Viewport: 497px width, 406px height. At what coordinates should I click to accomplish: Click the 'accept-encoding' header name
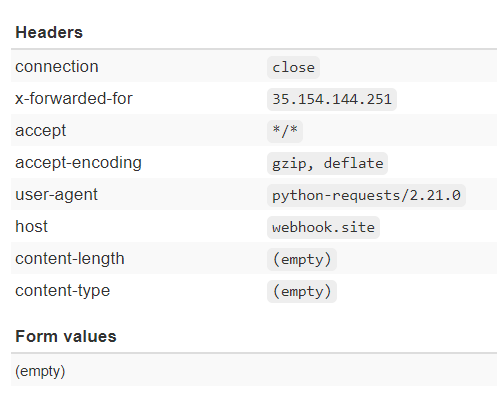point(78,163)
